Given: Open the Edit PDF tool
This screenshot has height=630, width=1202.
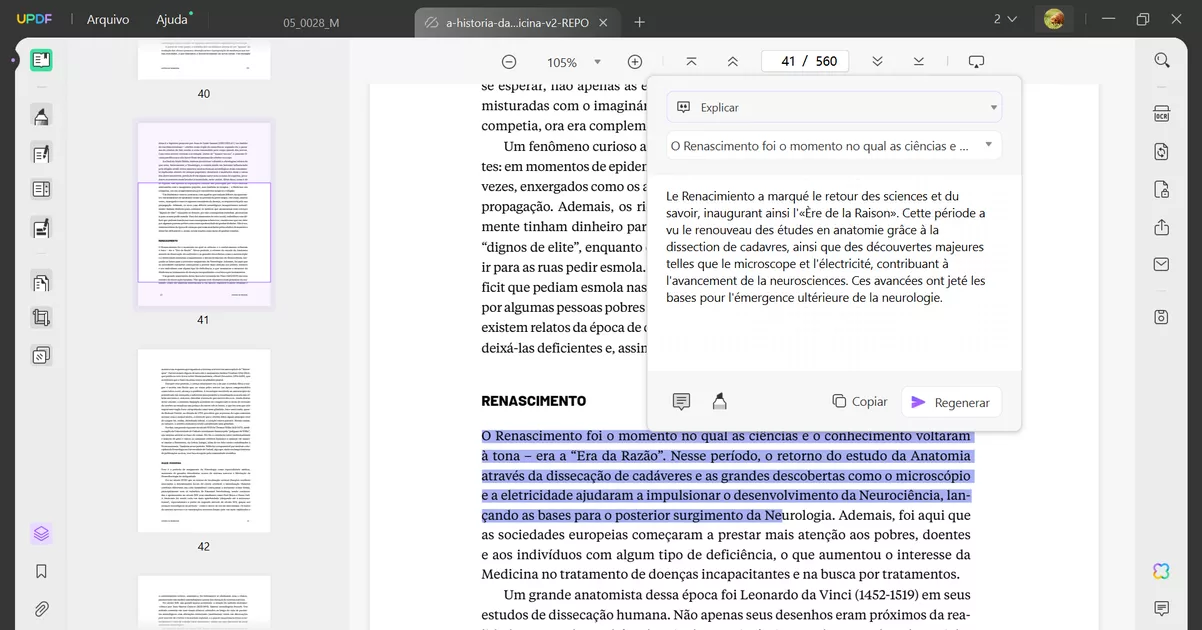Looking at the screenshot, I should [x=40, y=153].
